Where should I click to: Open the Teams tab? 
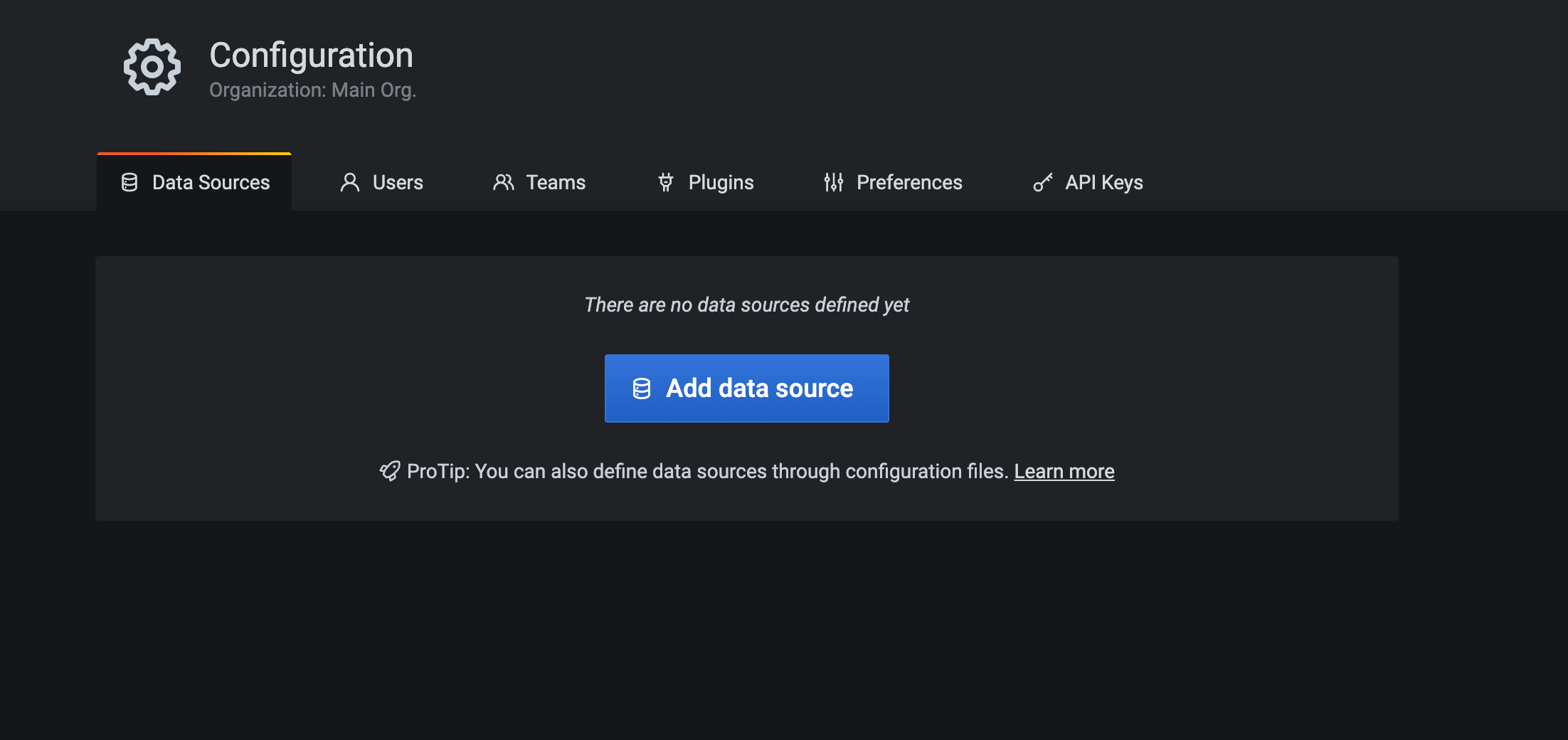click(x=555, y=183)
